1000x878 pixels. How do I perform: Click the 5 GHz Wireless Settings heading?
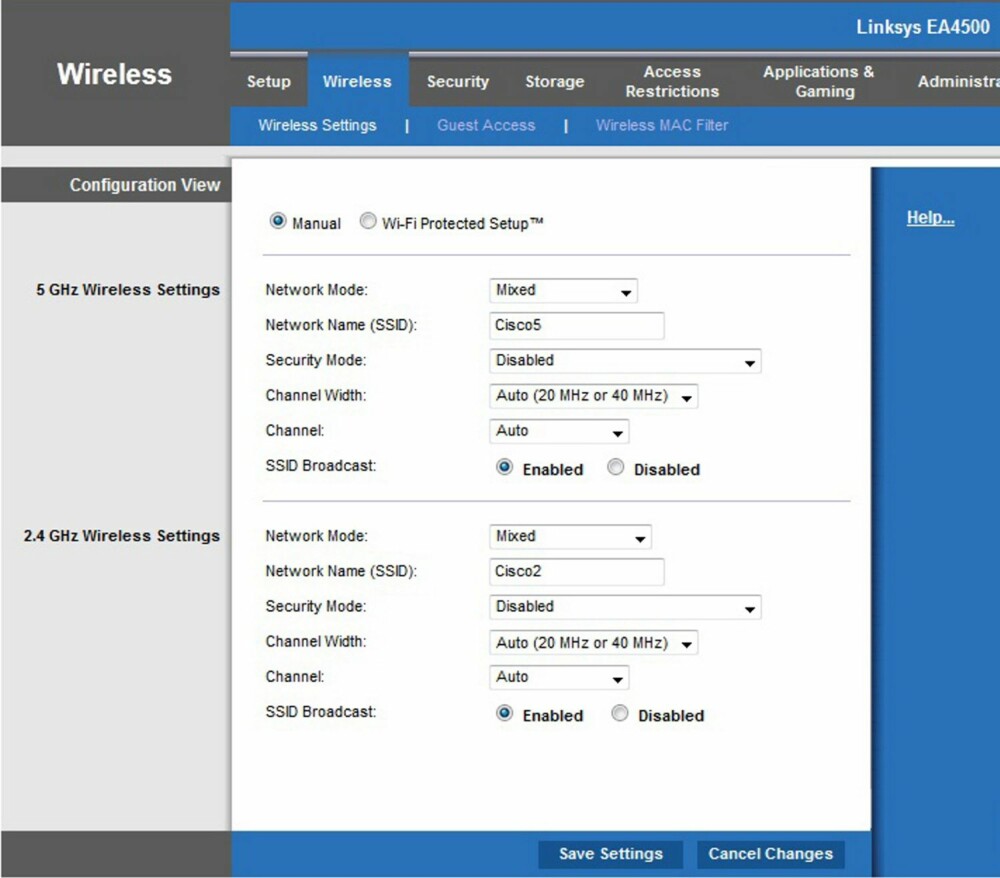coord(128,290)
